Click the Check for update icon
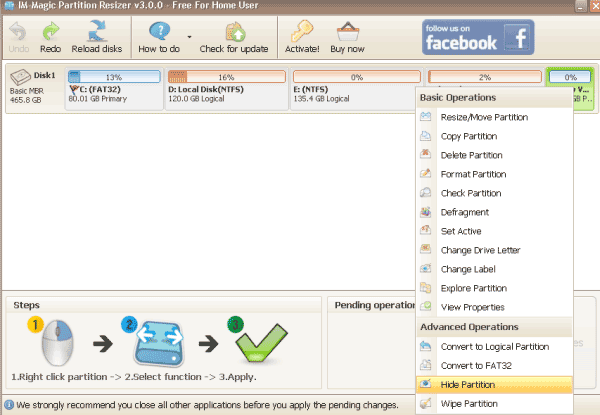 point(235,31)
